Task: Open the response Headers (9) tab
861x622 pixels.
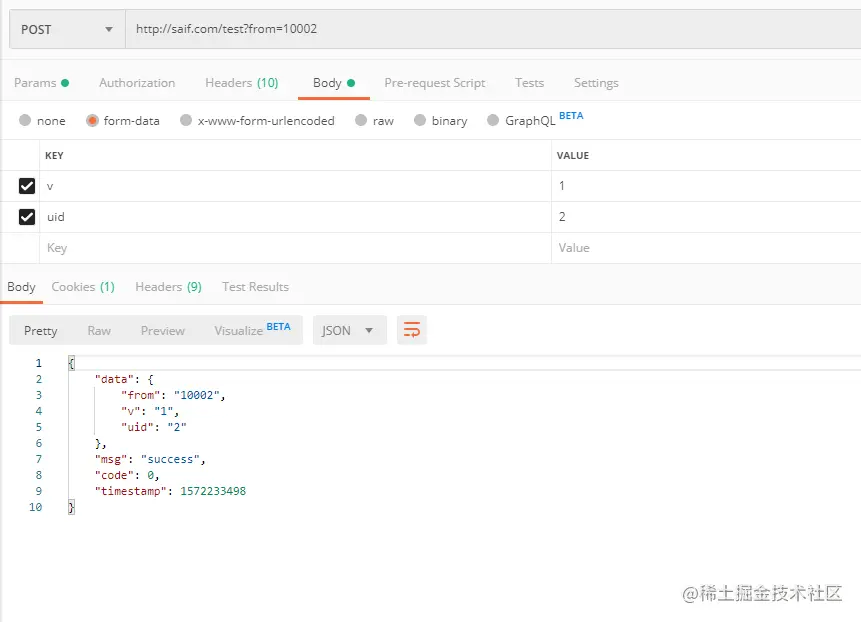Action: pyautogui.click(x=169, y=287)
